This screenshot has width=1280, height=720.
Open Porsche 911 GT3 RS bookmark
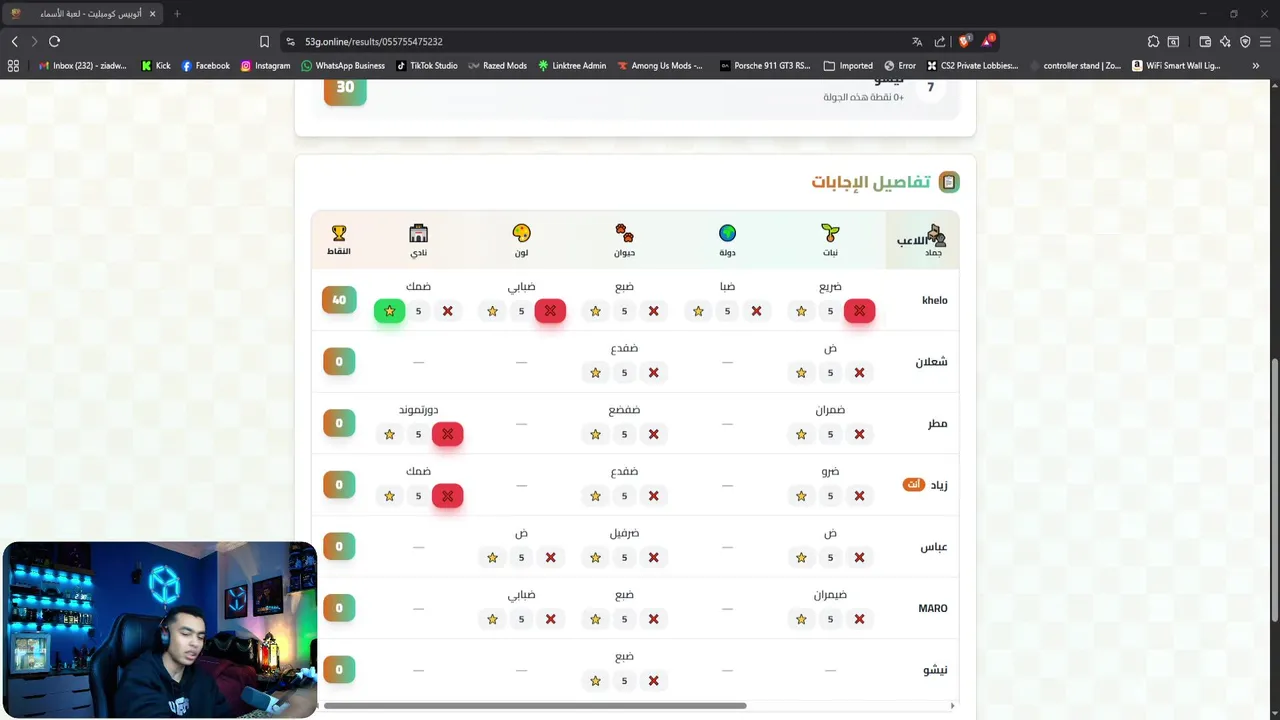[765, 65]
